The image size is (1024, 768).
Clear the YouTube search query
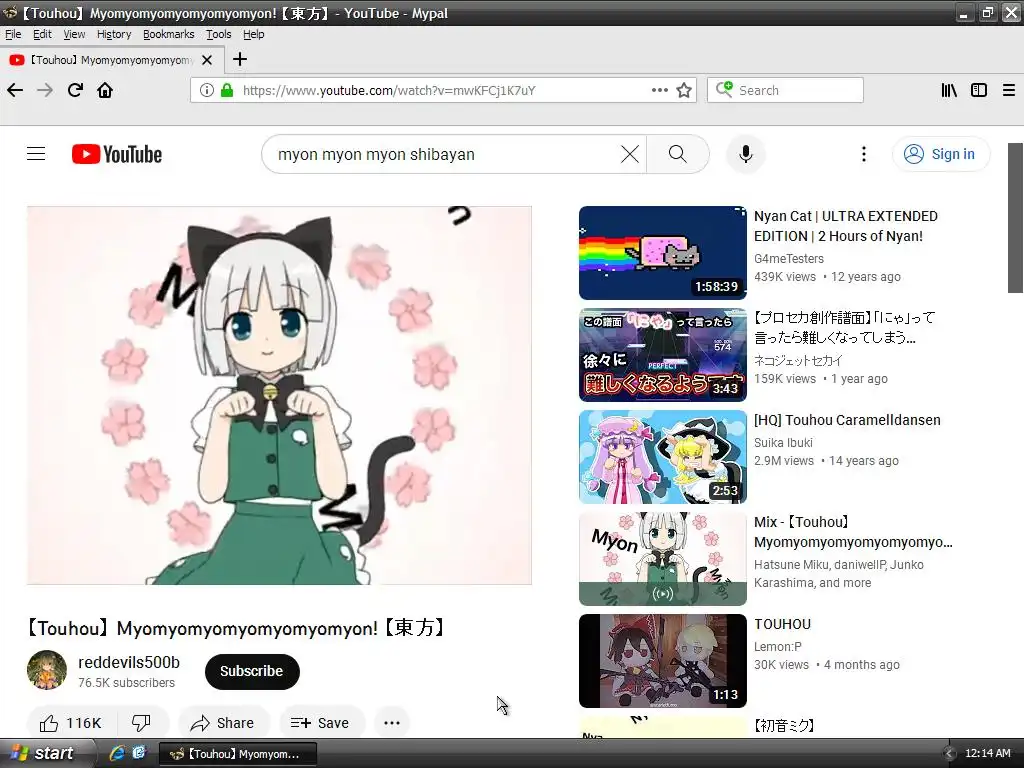click(x=630, y=154)
